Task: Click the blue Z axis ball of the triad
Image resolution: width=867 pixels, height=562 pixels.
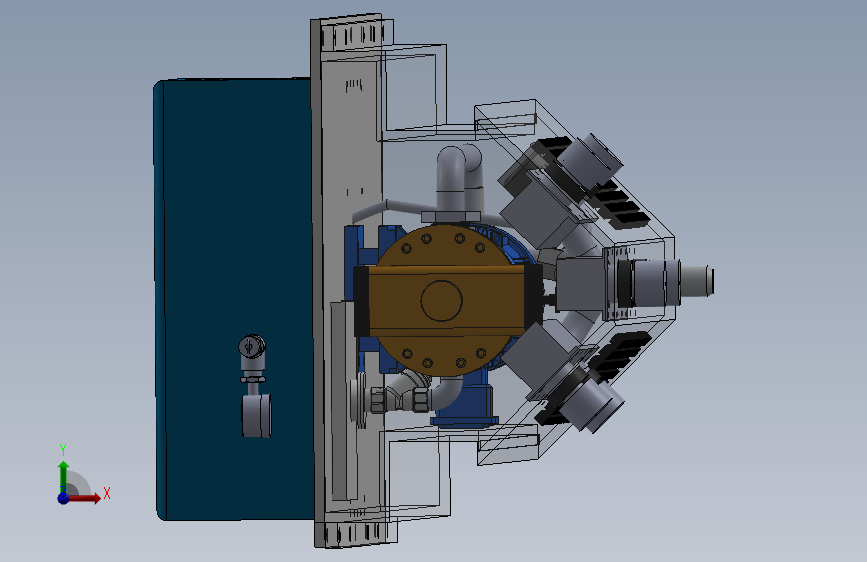Action: pyautogui.click(x=64, y=498)
